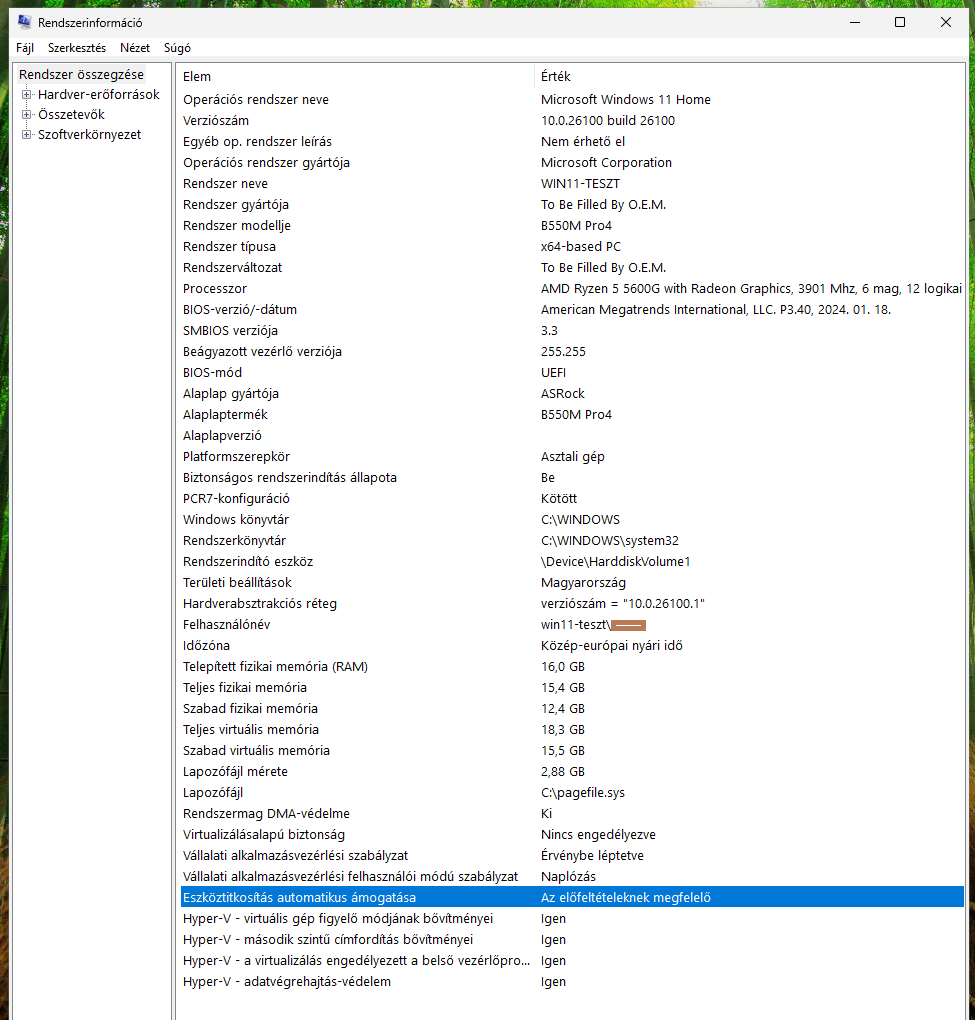Click value Microsoft Windows 11 Home
The height and width of the screenshot is (1020, 975).
tap(626, 100)
